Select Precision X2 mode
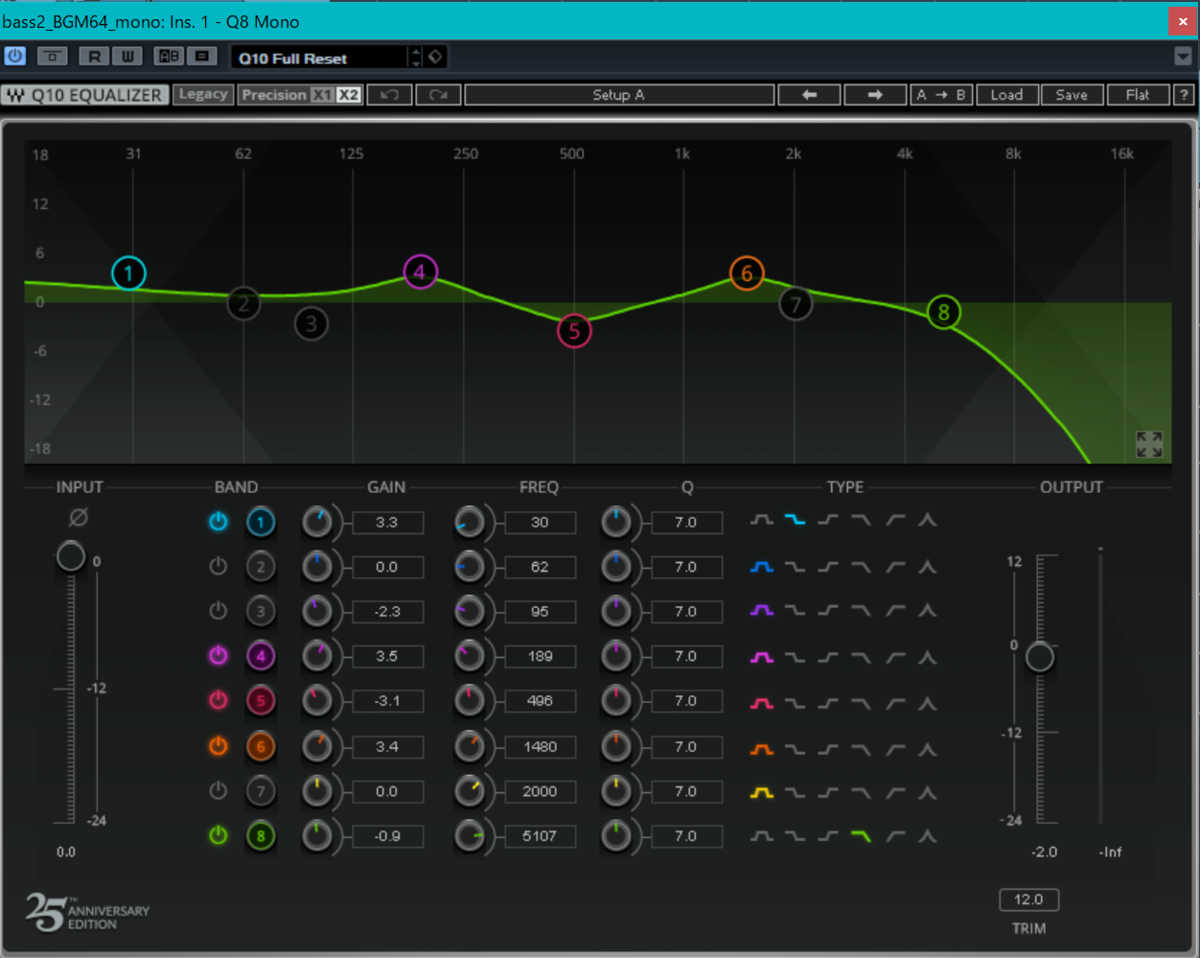This screenshot has width=1200, height=958. coord(348,95)
